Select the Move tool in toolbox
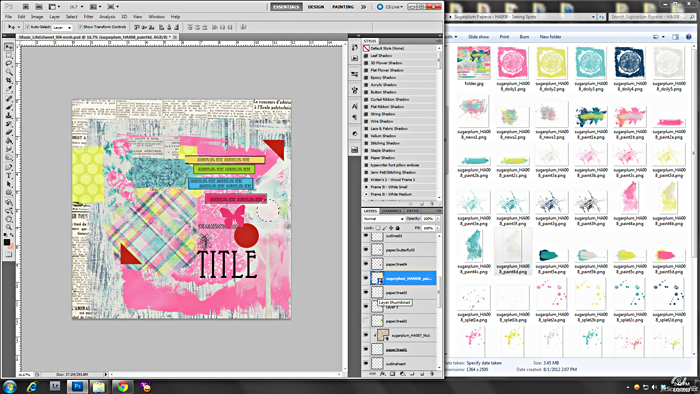This screenshot has height=394, width=700. point(8,47)
